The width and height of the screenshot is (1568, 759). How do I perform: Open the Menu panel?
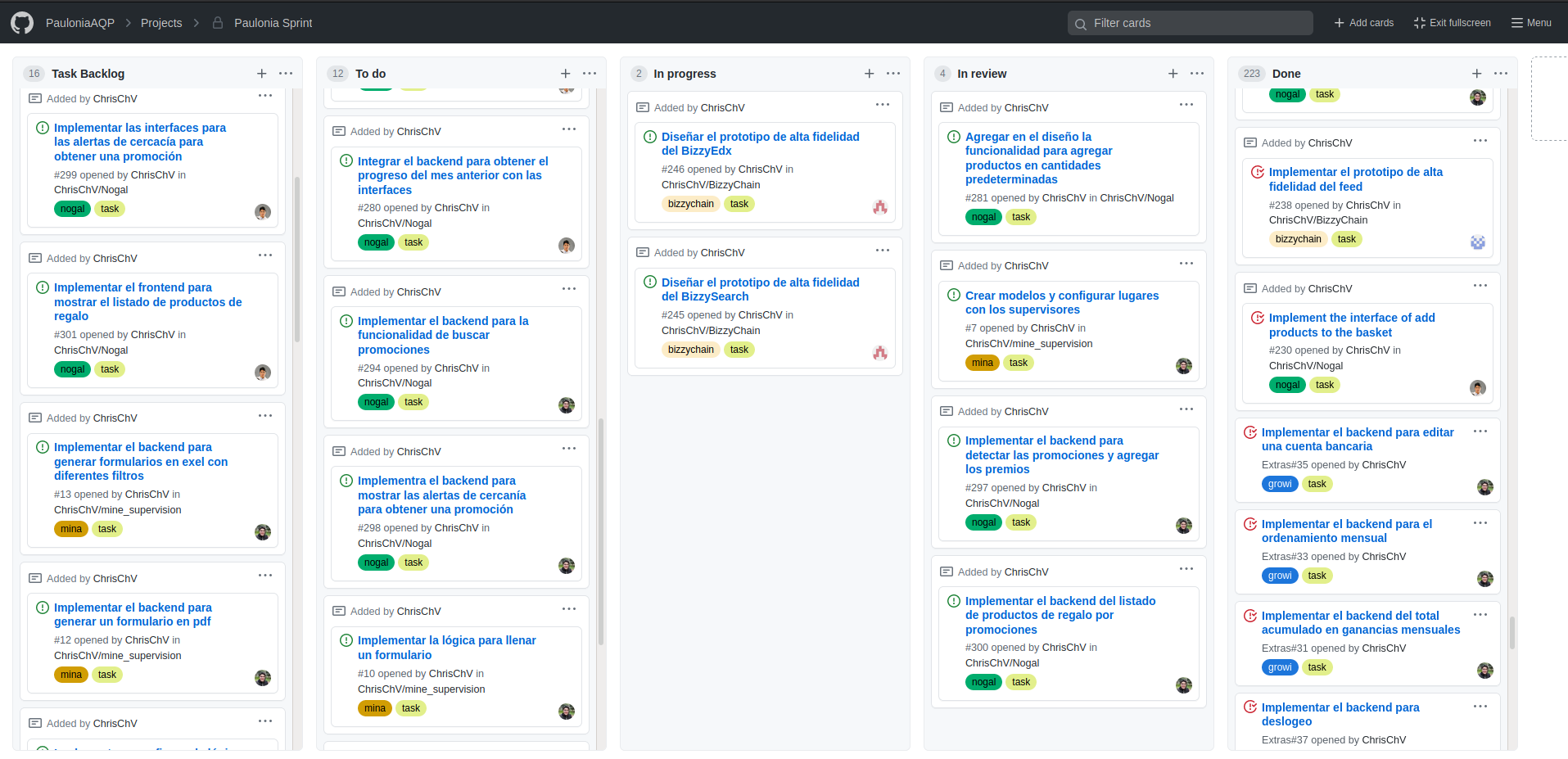pyautogui.click(x=1531, y=23)
